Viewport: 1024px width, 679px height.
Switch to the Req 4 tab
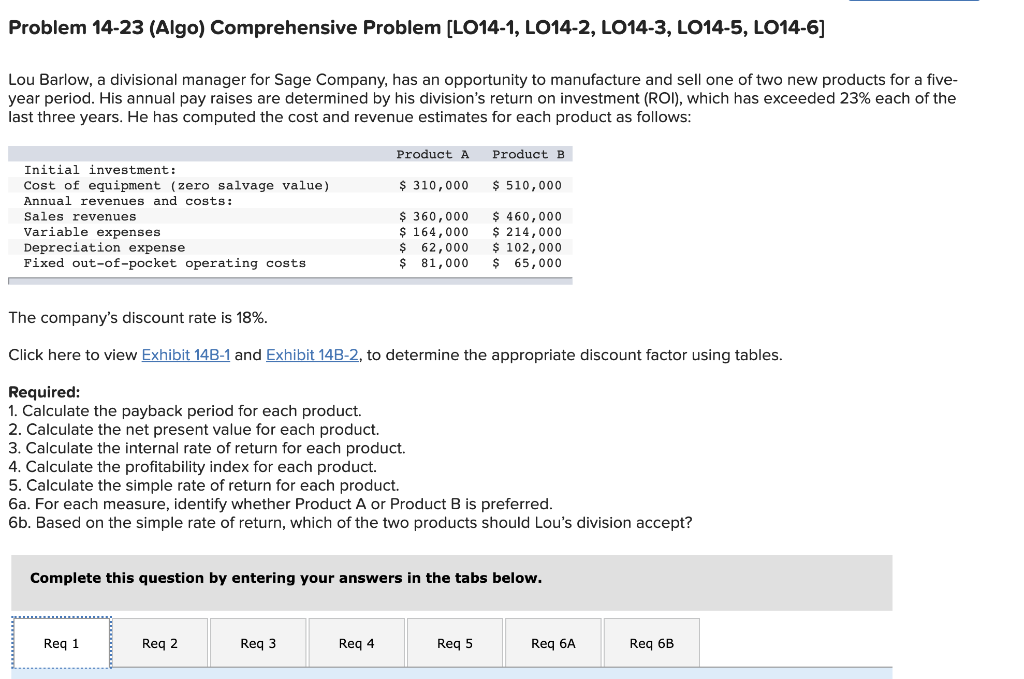point(356,643)
